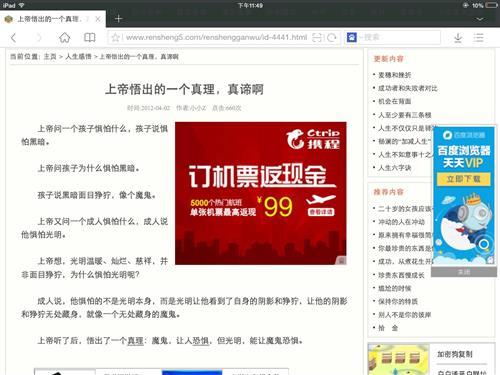Open the 珍贵东西慢成长 link
Screen dimensions: 500x375
coord(401,275)
